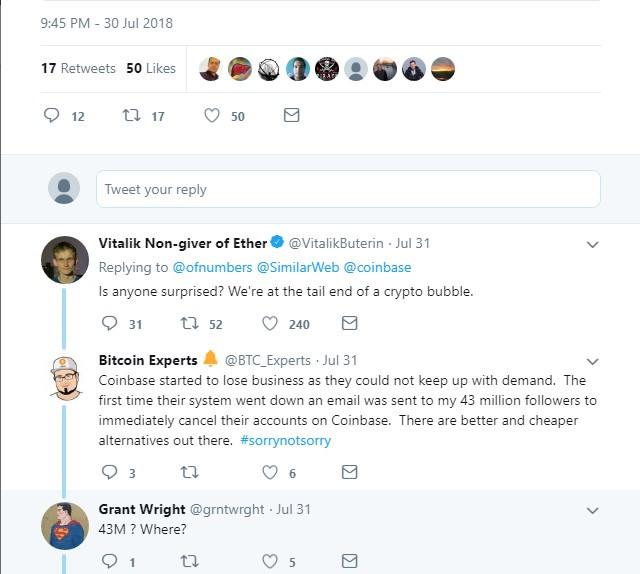Open dropdown menu on Bitcoin Experts tweet
640x574 pixels.
pos(592,362)
